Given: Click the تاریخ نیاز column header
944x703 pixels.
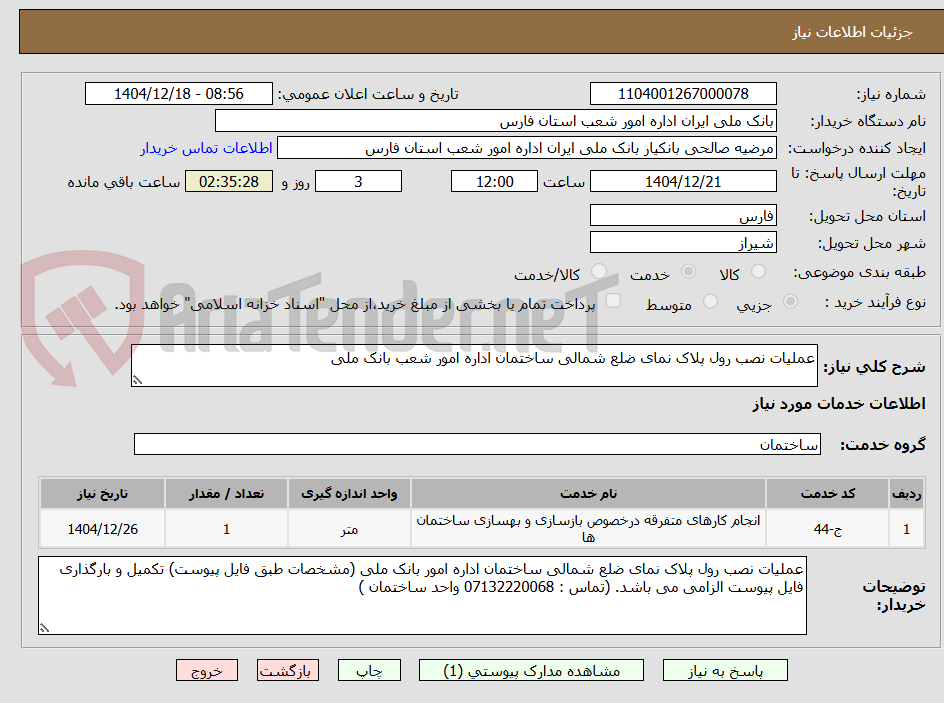Looking at the screenshot, I should pyautogui.click(x=102, y=494).
